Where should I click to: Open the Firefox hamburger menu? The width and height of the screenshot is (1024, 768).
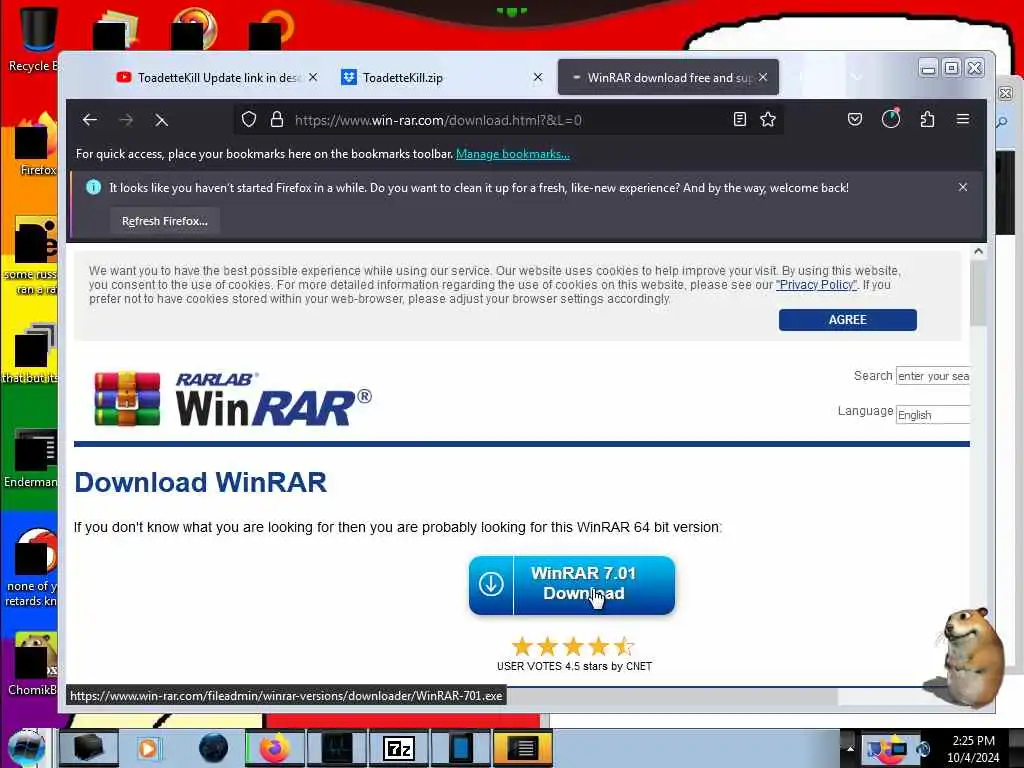963,120
